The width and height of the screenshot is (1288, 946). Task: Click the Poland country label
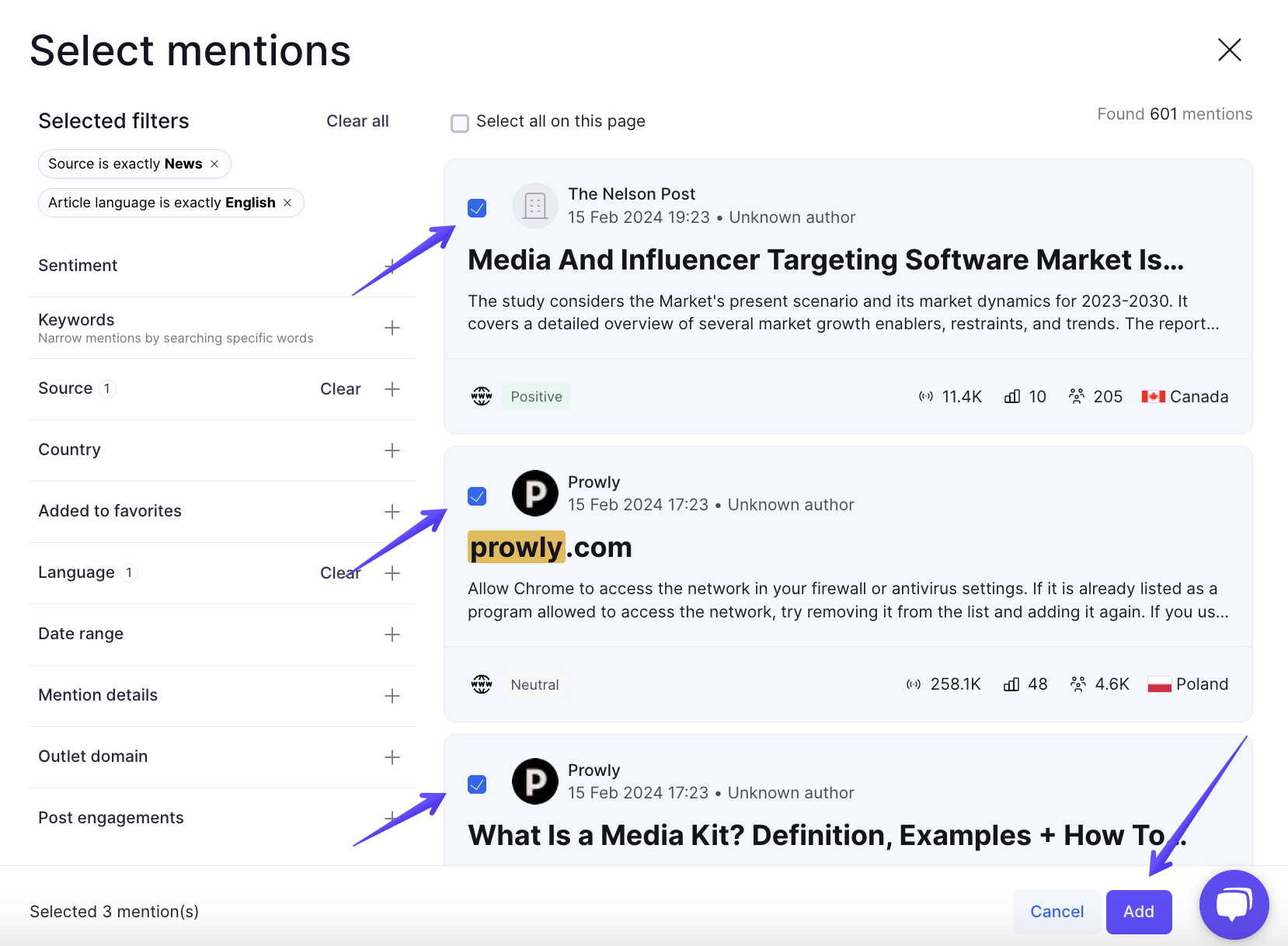pos(1202,684)
